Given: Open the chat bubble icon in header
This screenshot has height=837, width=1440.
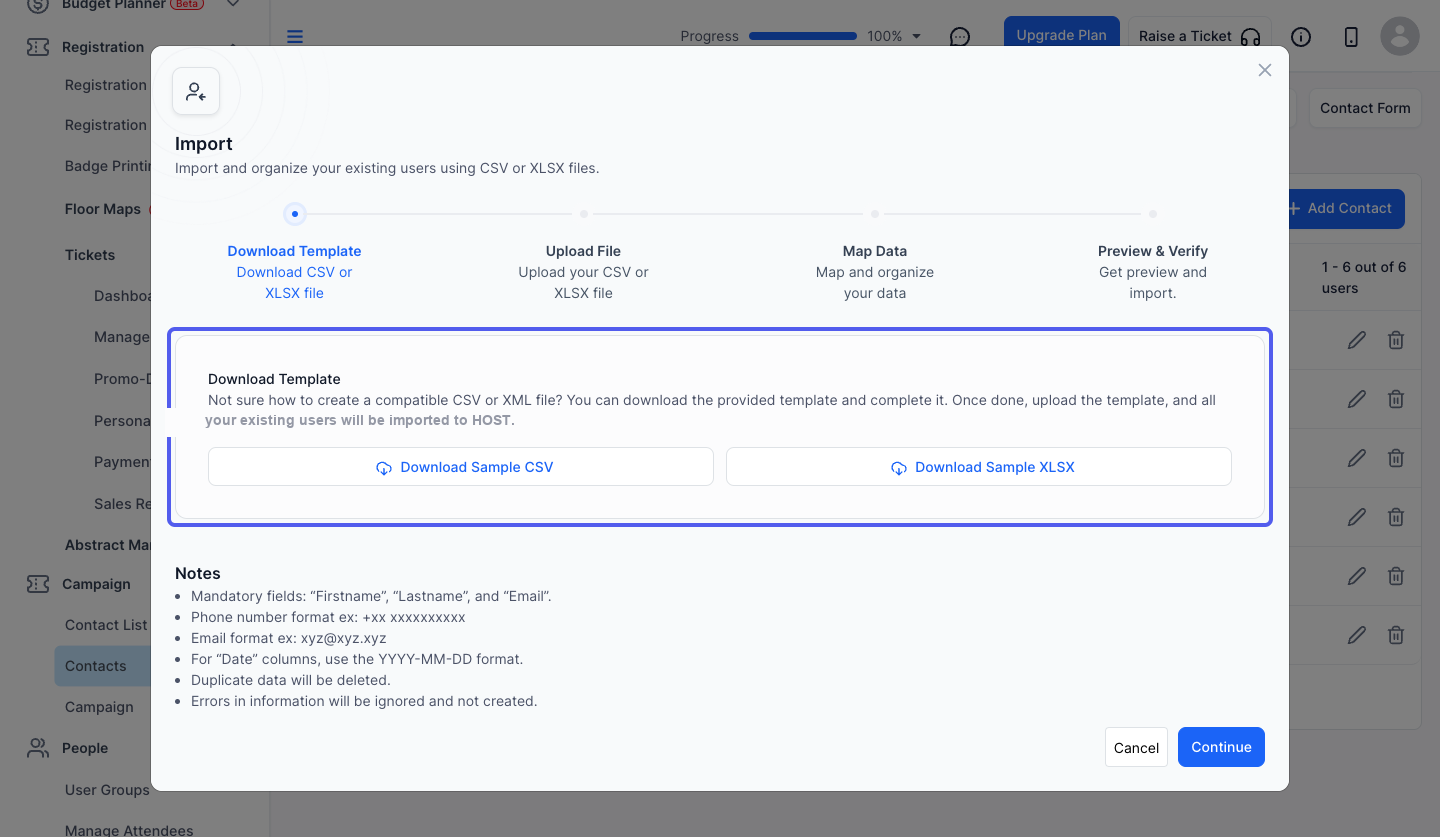Looking at the screenshot, I should click(960, 37).
